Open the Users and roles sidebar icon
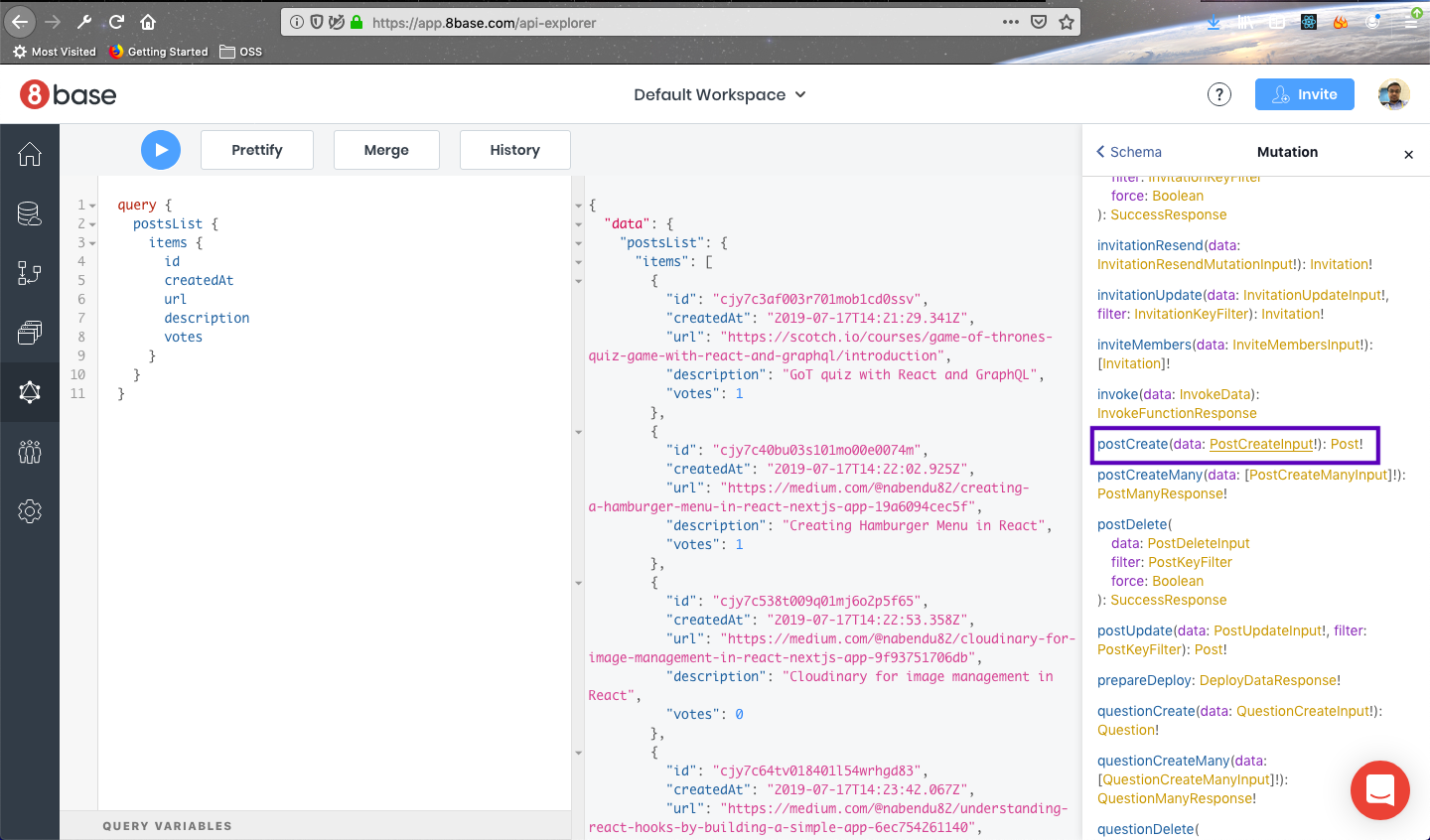The image size is (1430, 840). tap(30, 452)
